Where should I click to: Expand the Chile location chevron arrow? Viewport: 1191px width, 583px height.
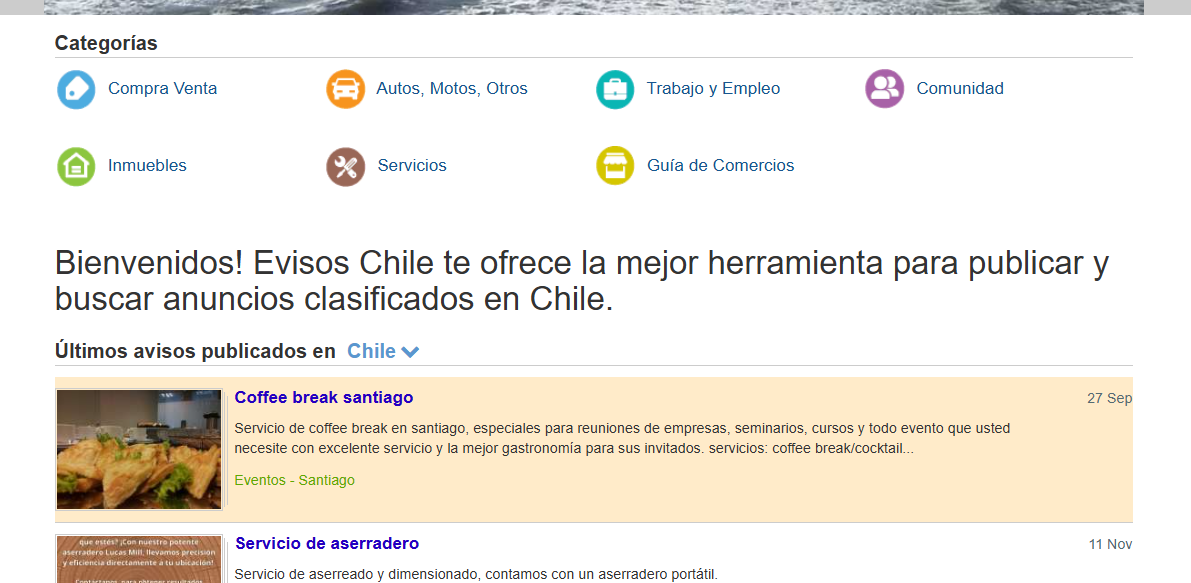pos(409,352)
